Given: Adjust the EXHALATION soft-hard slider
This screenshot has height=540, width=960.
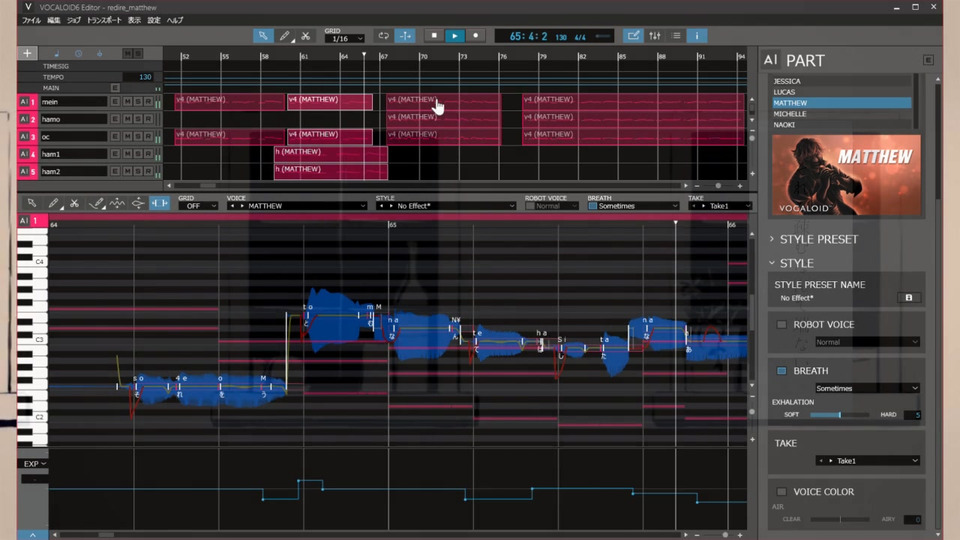Looking at the screenshot, I should click(x=839, y=415).
